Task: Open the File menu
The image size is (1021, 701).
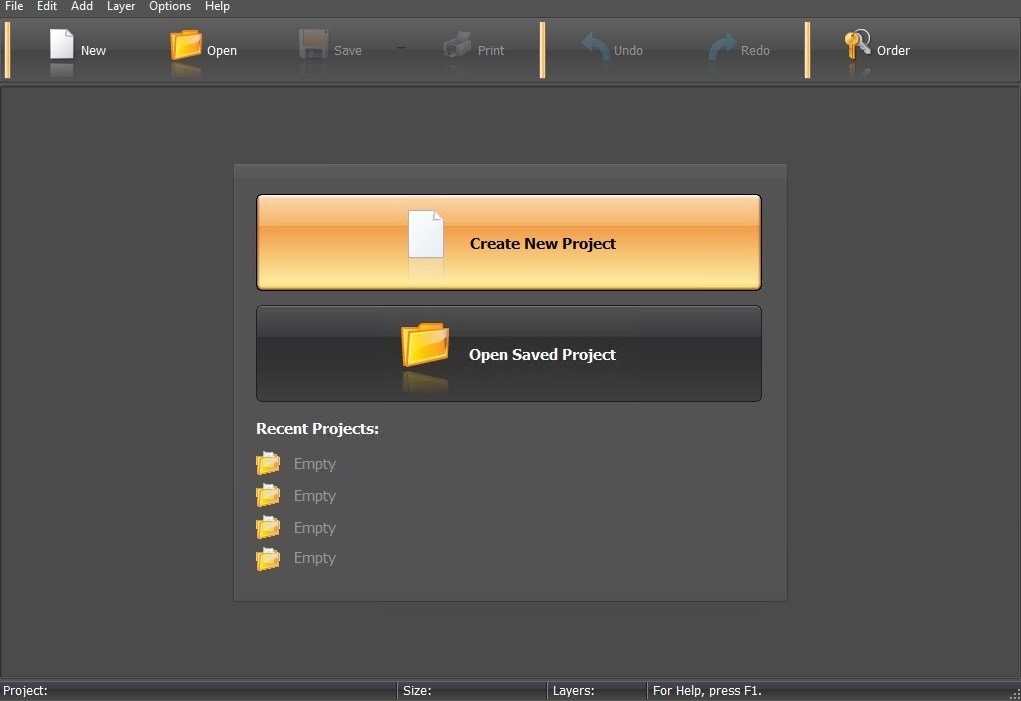Action: tap(14, 7)
